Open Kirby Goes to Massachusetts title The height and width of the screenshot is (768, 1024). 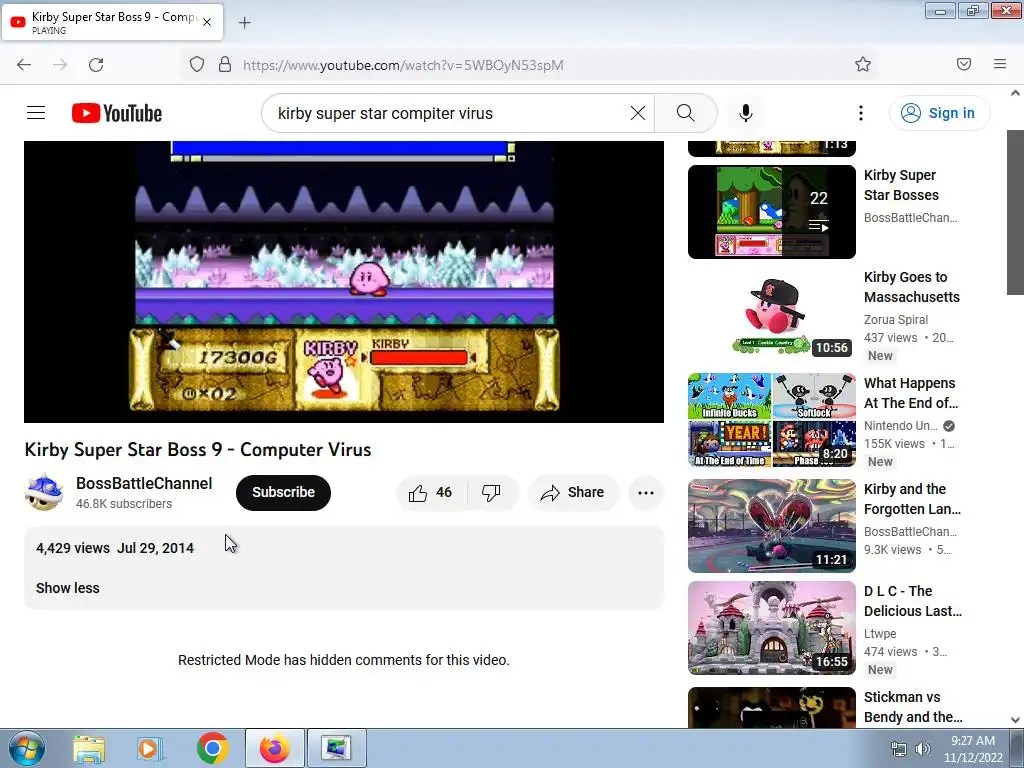[912, 287]
